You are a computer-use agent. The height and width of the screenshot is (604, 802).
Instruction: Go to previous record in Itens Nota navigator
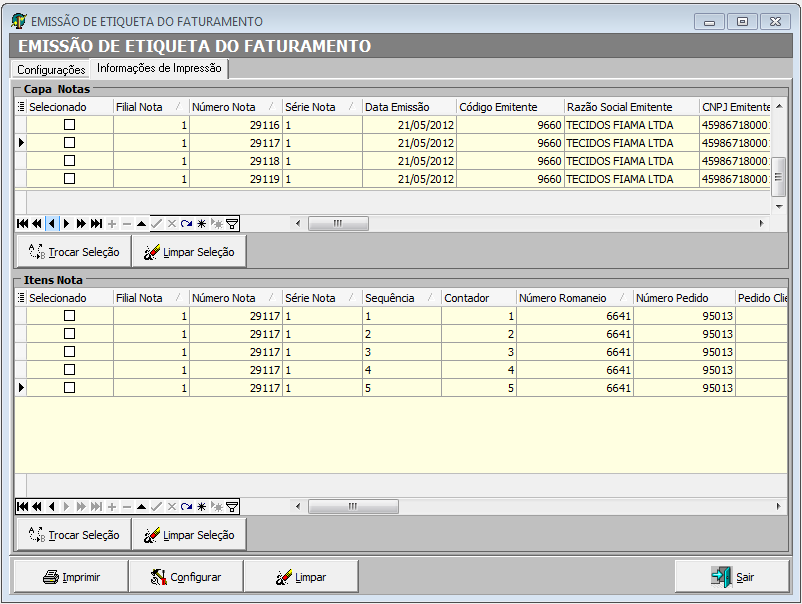[x=52, y=507]
